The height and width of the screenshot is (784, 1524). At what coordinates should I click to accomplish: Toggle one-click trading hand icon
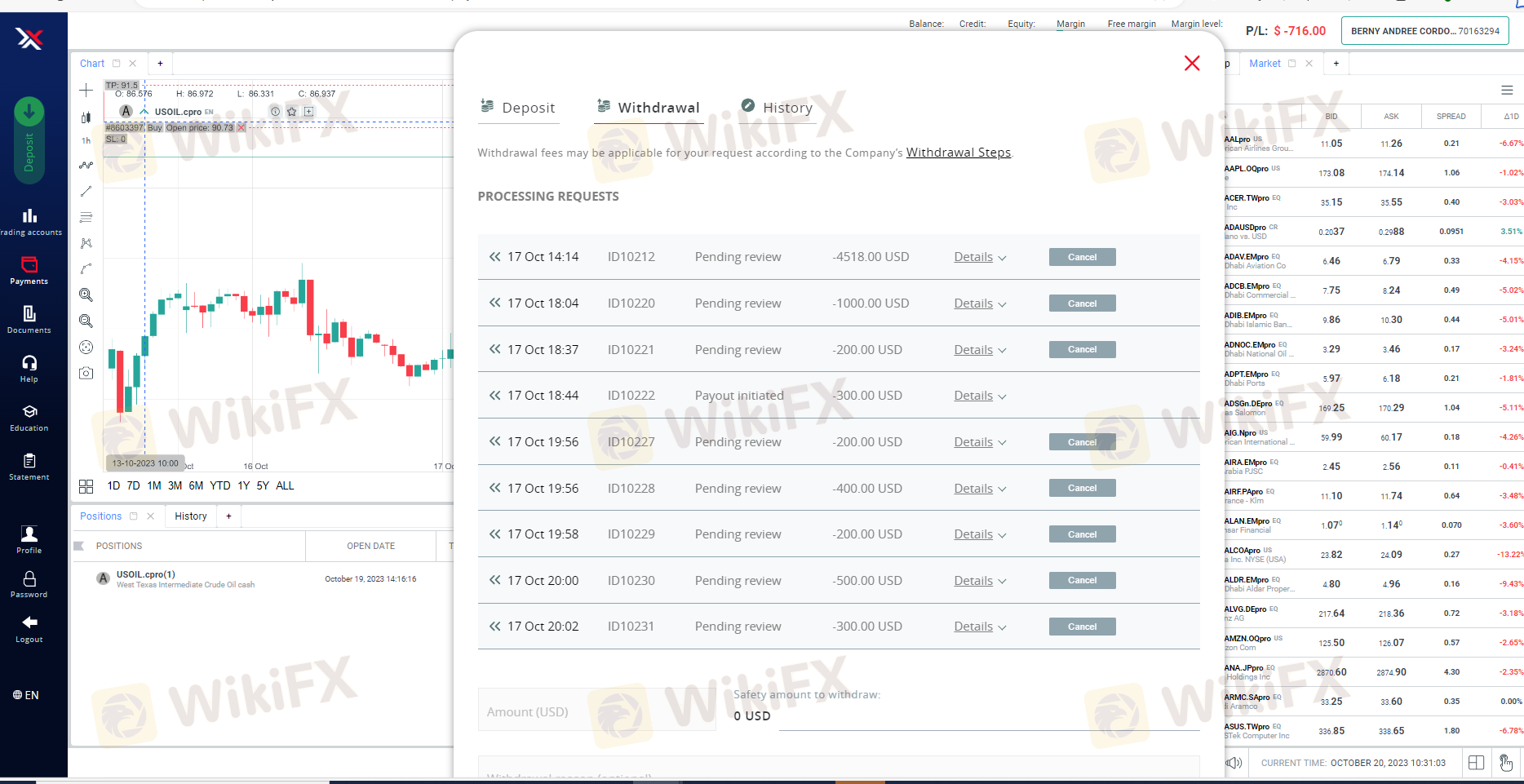tap(1506, 763)
